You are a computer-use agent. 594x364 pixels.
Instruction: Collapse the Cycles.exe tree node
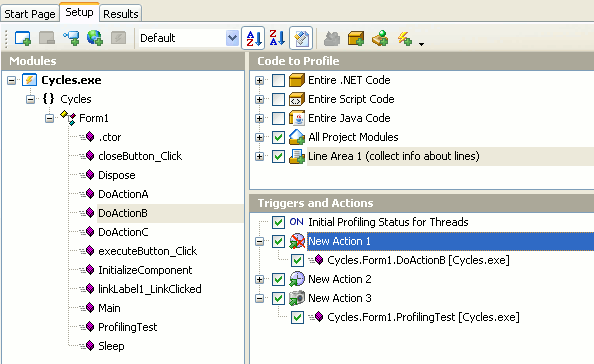(12, 80)
